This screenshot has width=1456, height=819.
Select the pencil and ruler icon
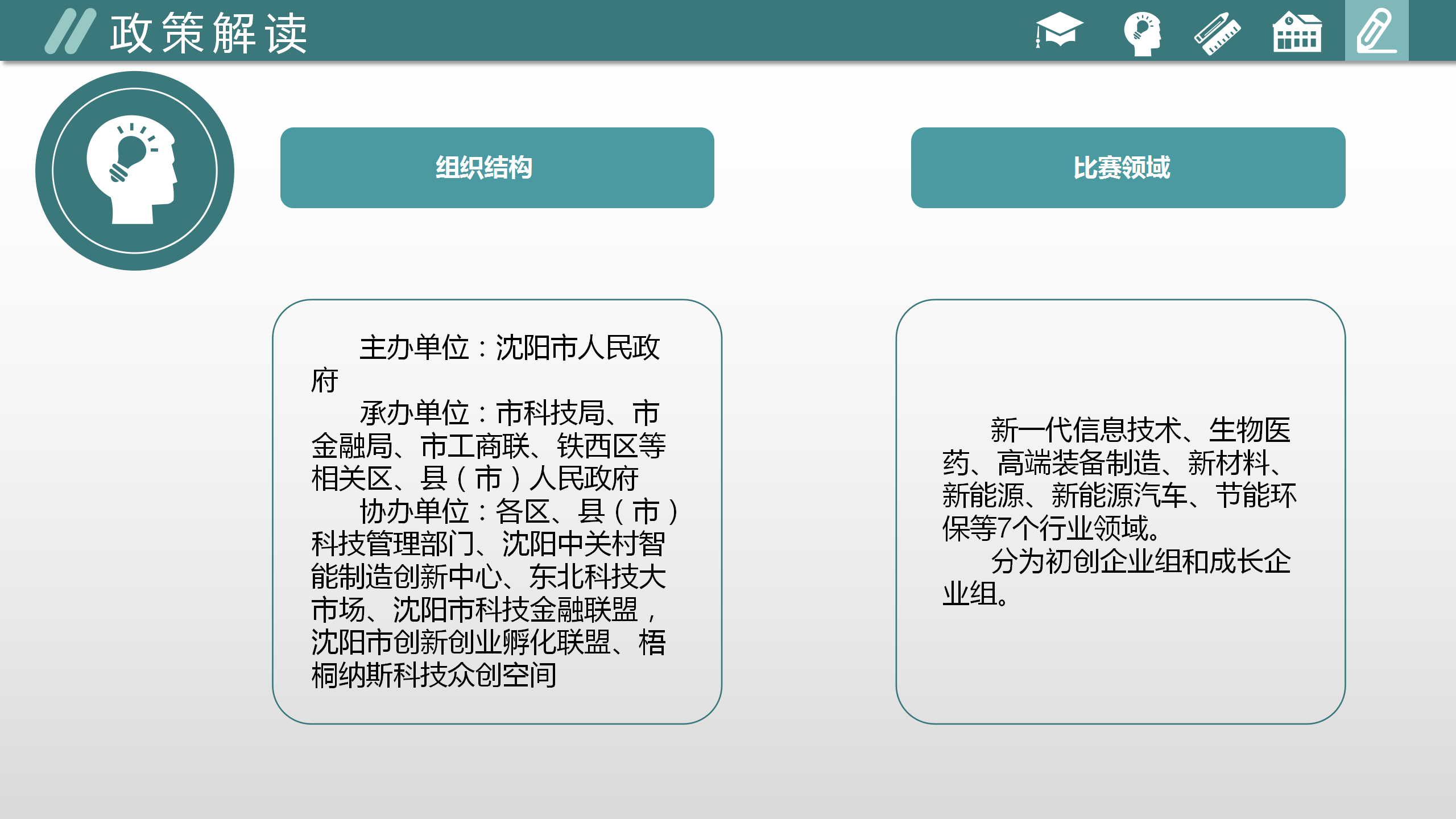1217,33
